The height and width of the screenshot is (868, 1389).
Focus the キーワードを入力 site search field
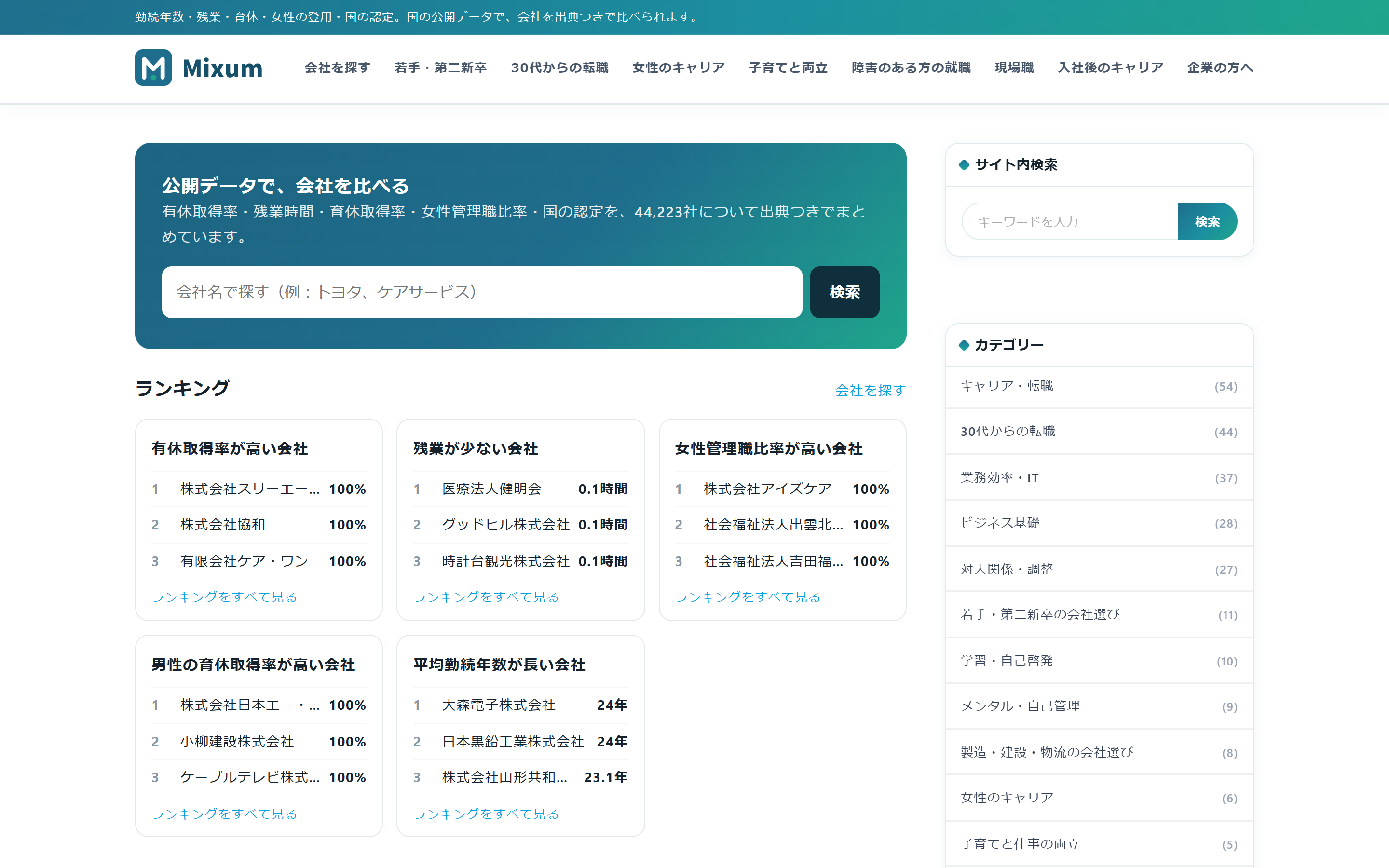(1070, 222)
